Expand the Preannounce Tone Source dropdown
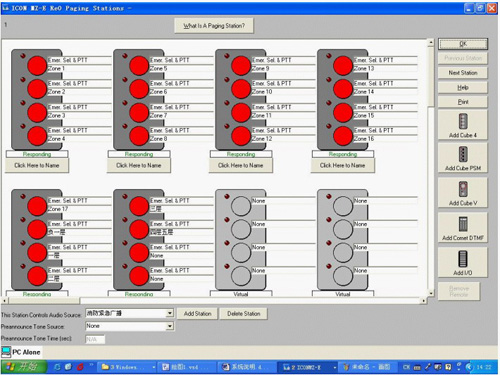Image resolution: width=500 pixels, height=375 pixels. click(170, 326)
